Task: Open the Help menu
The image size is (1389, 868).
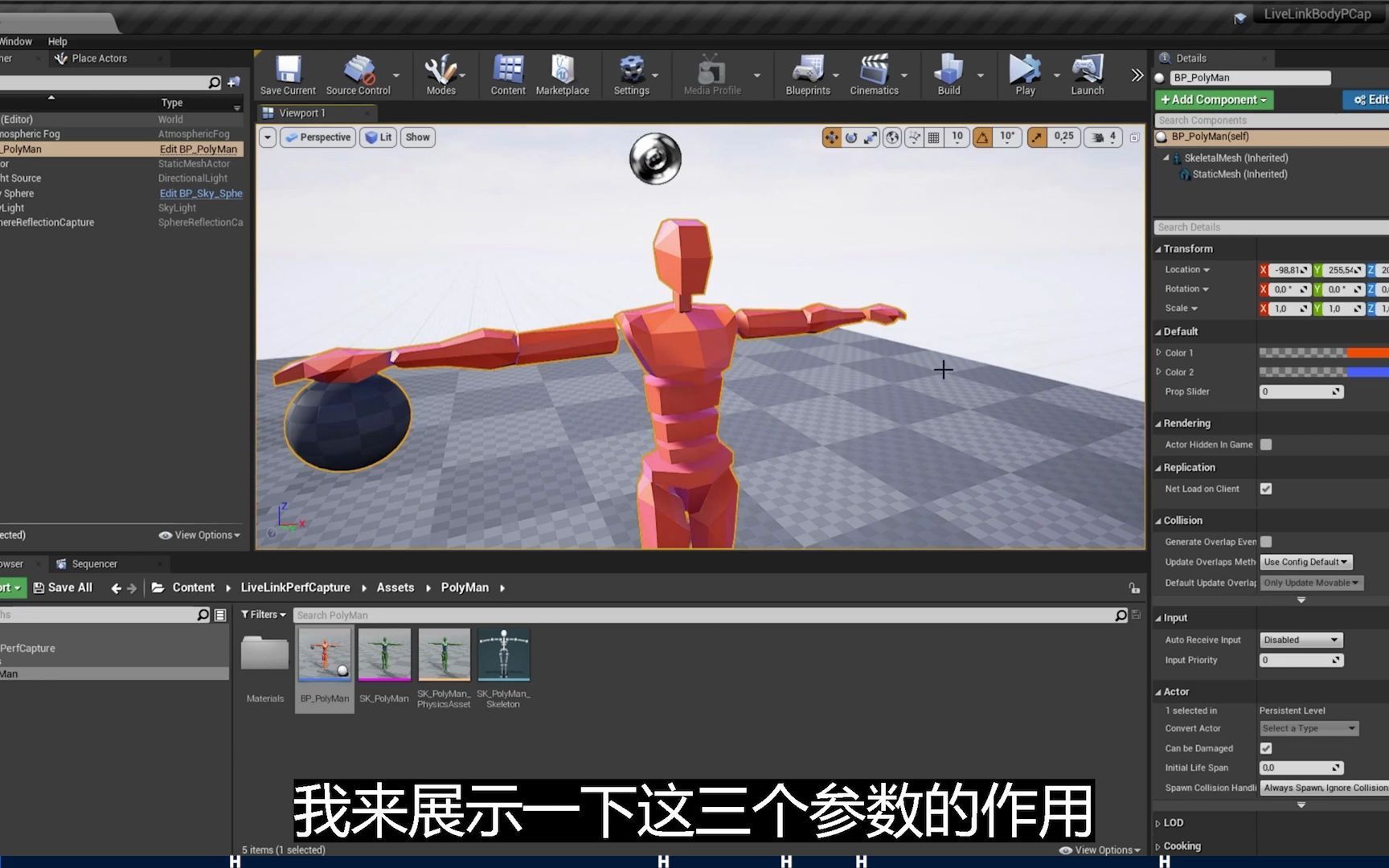Action: point(57,41)
